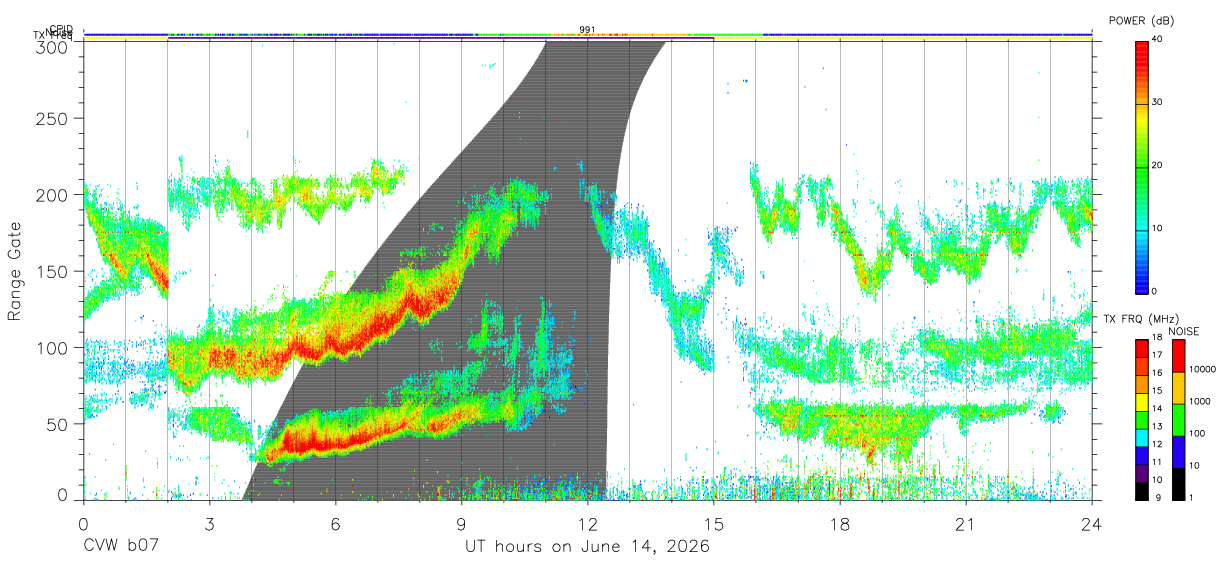Click the 1000 label on the NOISE legend
The height and width of the screenshot is (567, 1228).
[1200, 402]
